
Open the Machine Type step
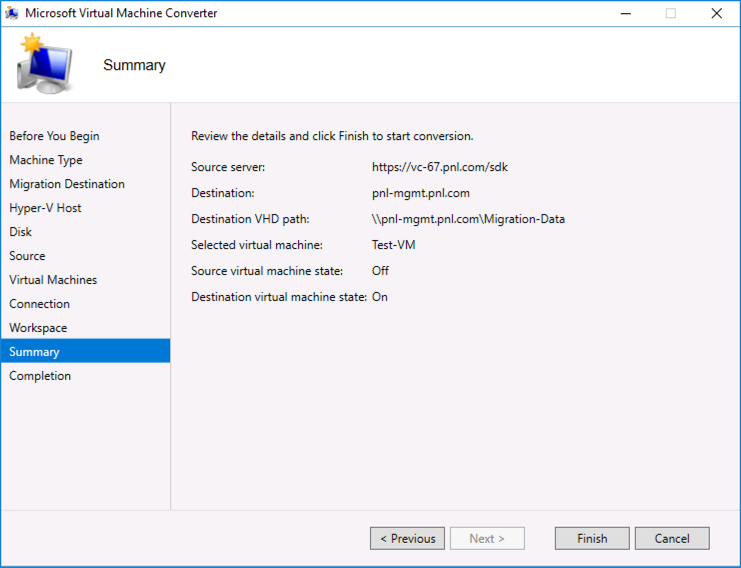(46, 160)
